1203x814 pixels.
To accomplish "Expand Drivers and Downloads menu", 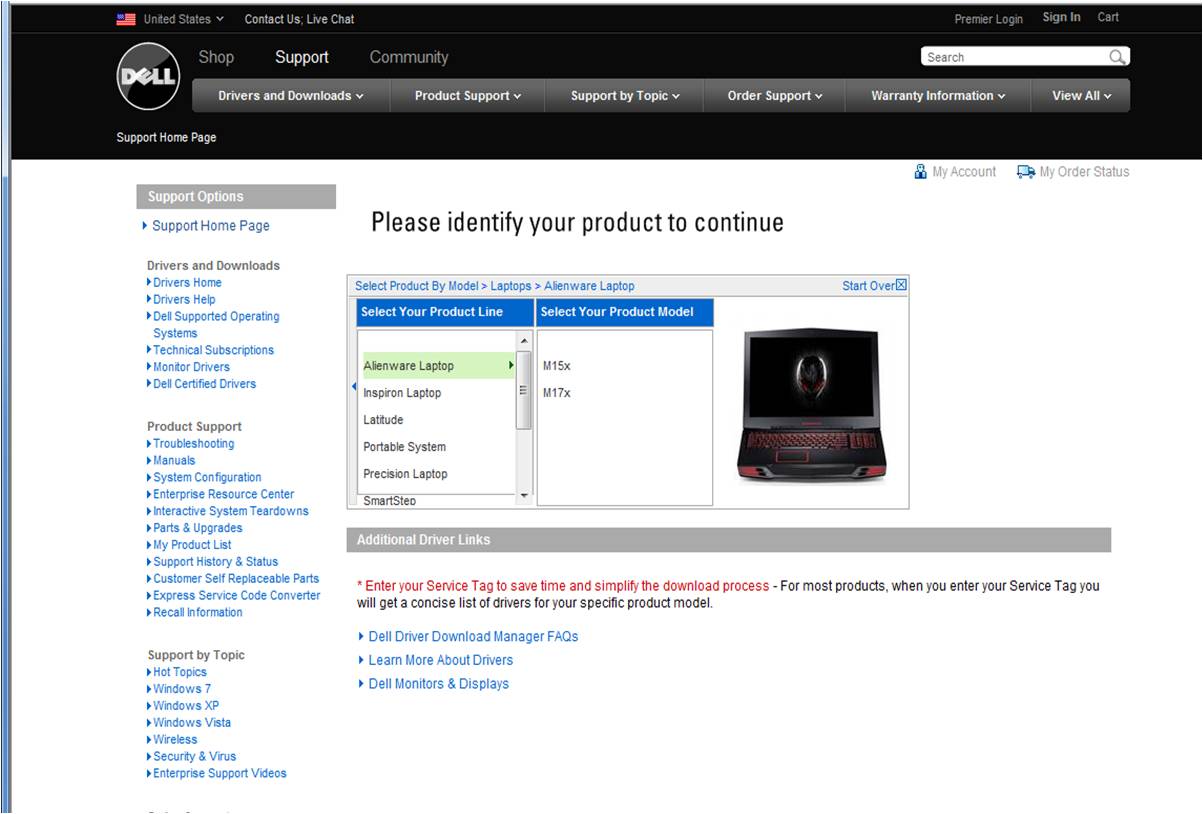I will click(x=291, y=96).
